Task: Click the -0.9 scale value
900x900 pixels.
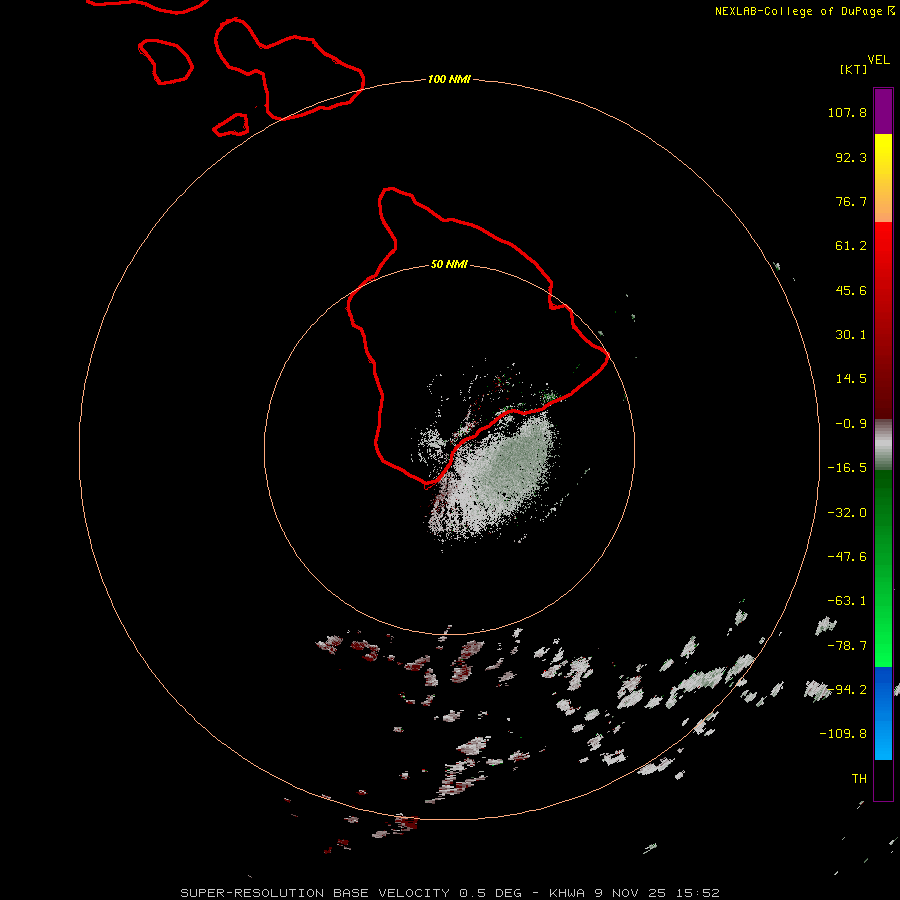Action: click(x=851, y=424)
